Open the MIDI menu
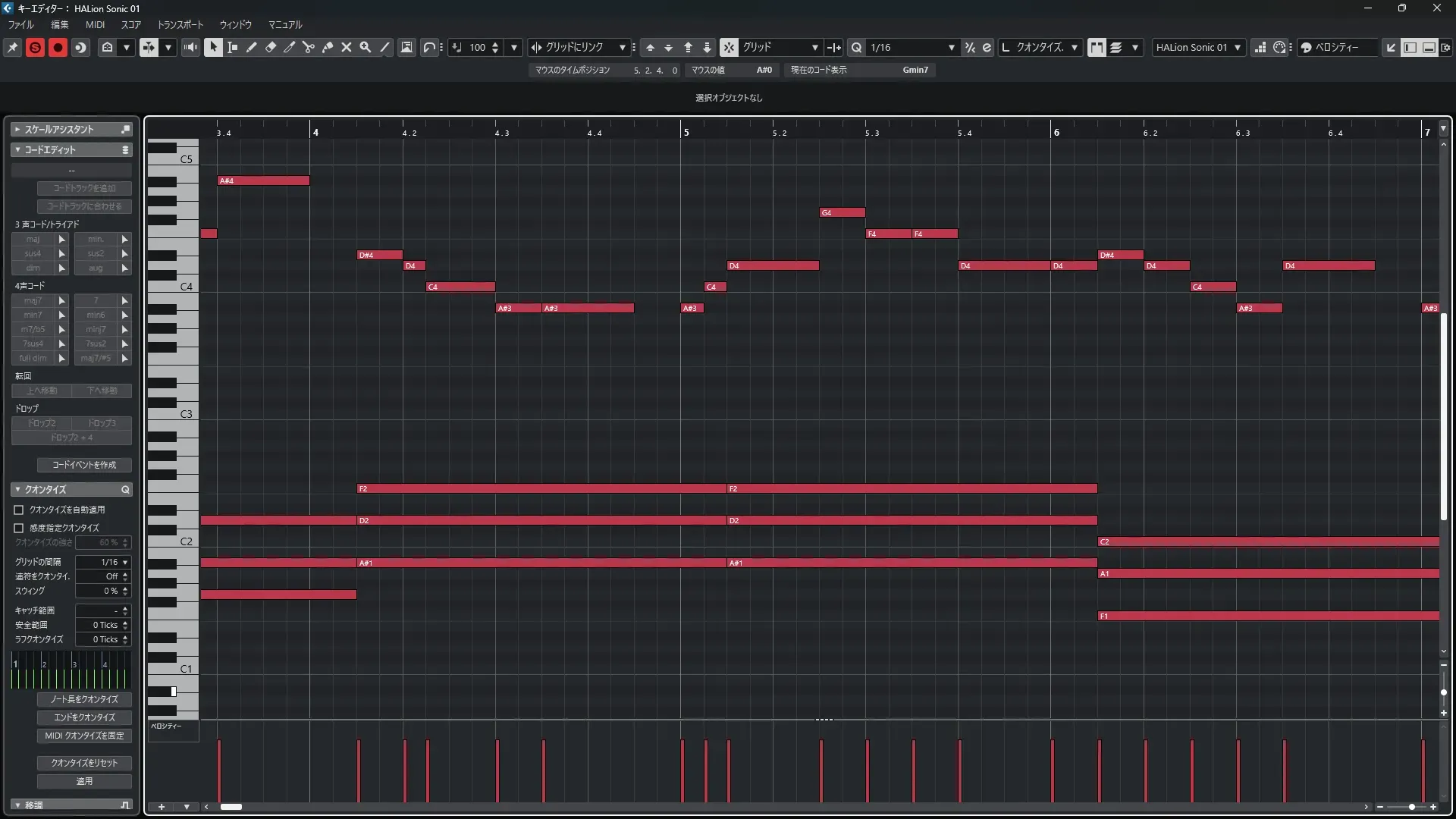Viewport: 1456px width, 819px height. (x=95, y=24)
